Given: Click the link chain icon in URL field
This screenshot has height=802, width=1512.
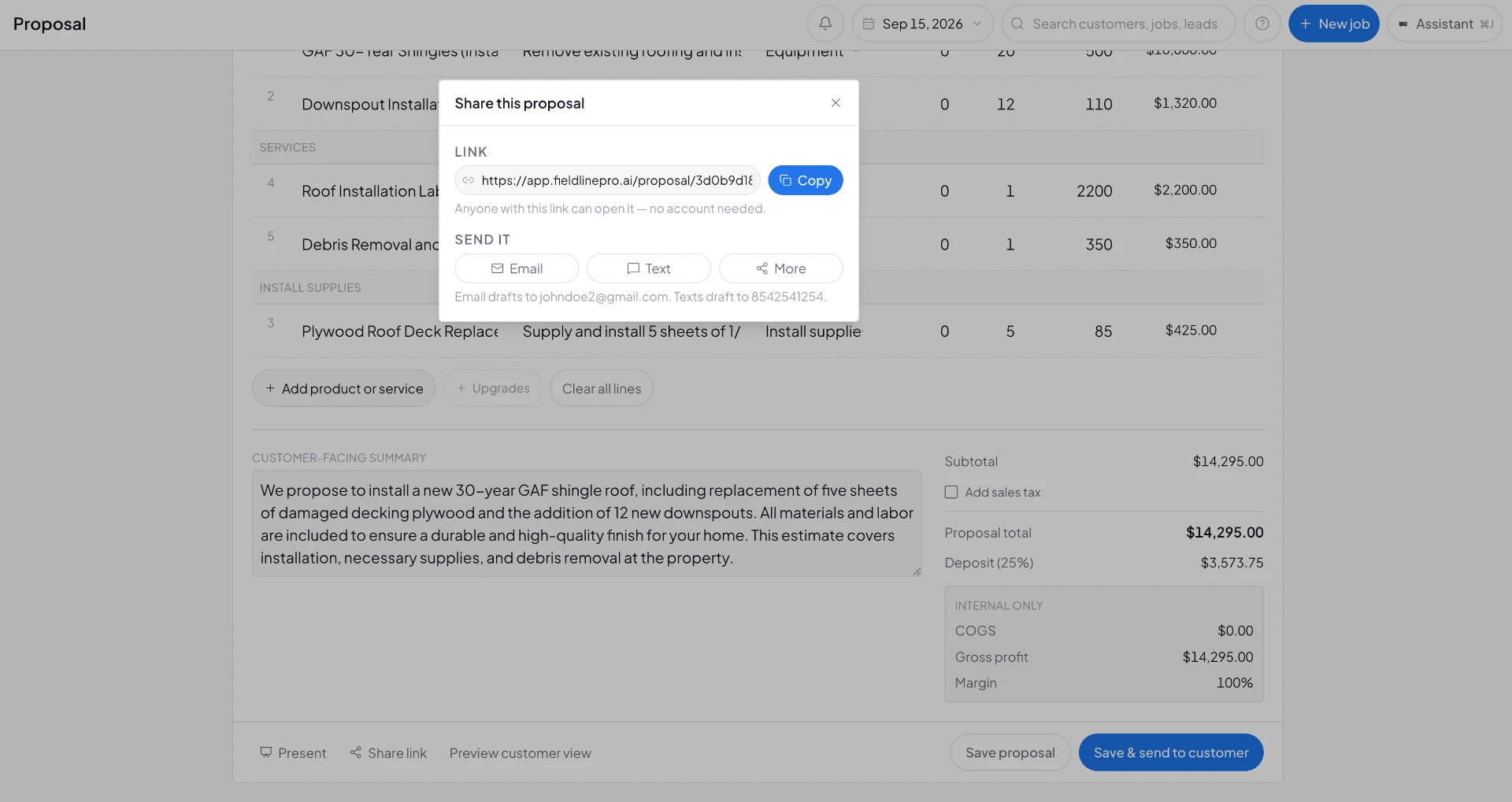Looking at the screenshot, I should (468, 180).
